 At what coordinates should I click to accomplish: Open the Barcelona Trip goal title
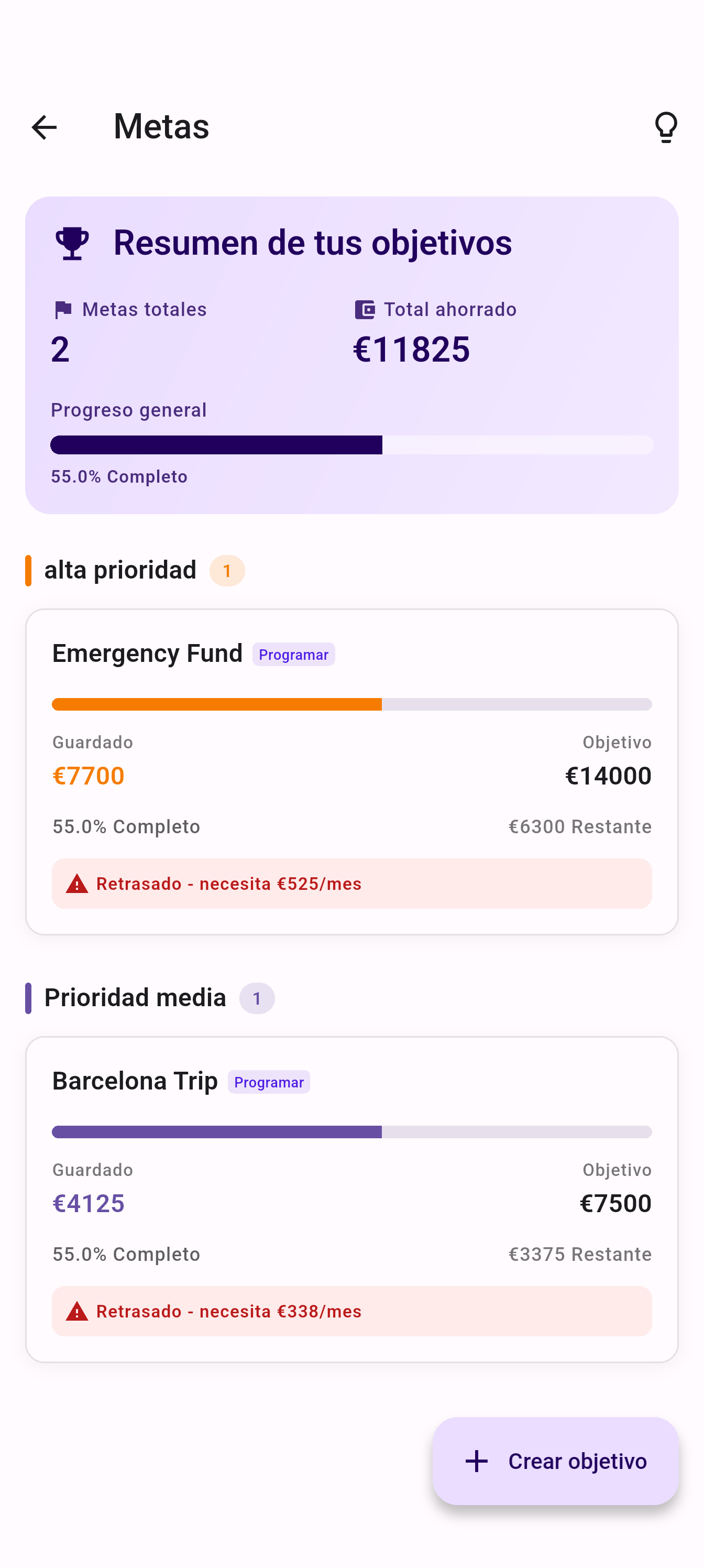pyautogui.click(x=135, y=1081)
